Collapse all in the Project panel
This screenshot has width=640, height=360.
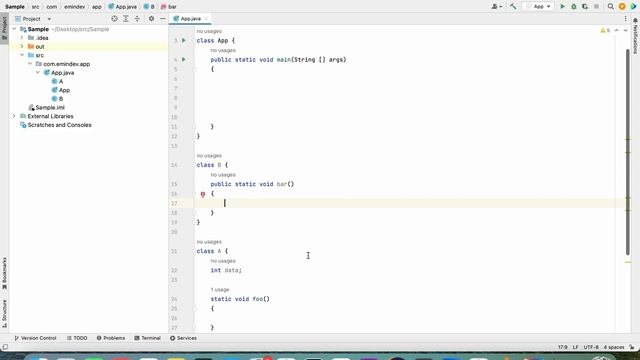tap(137, 19)
